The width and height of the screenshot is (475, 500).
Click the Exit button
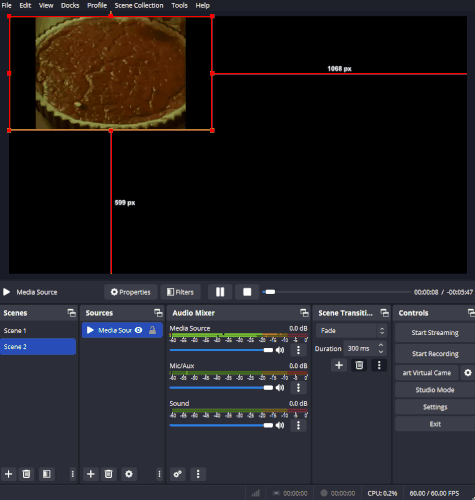435,424
